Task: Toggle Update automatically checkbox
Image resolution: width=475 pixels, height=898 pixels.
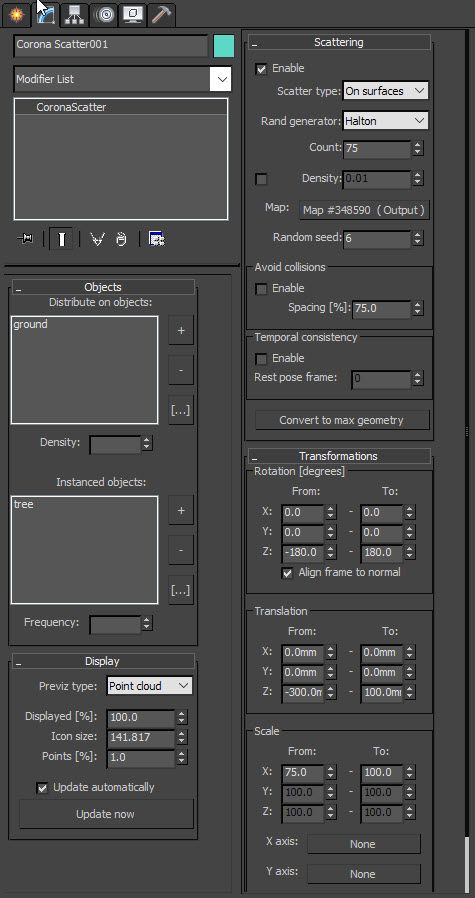Action: (42, 788)
